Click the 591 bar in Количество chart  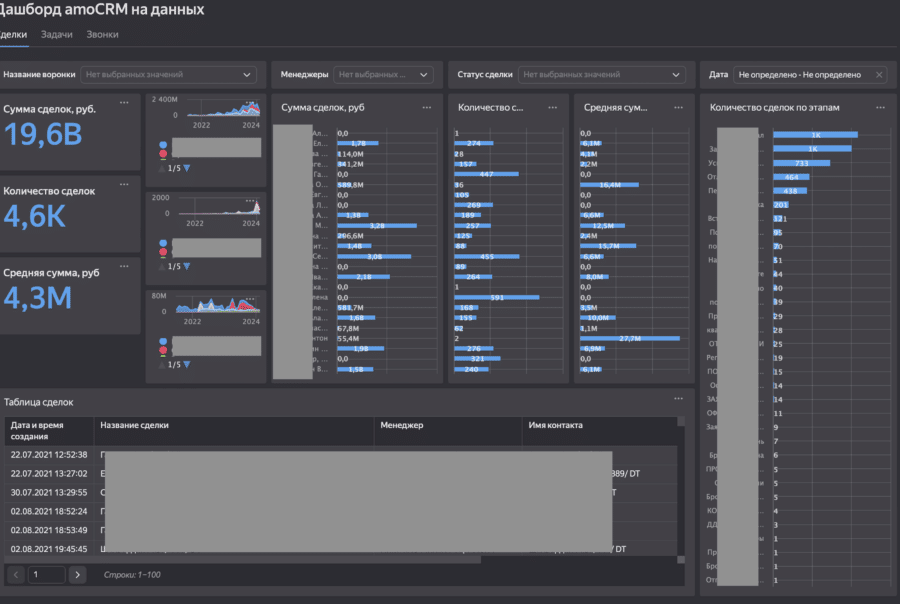pos(497,297)
